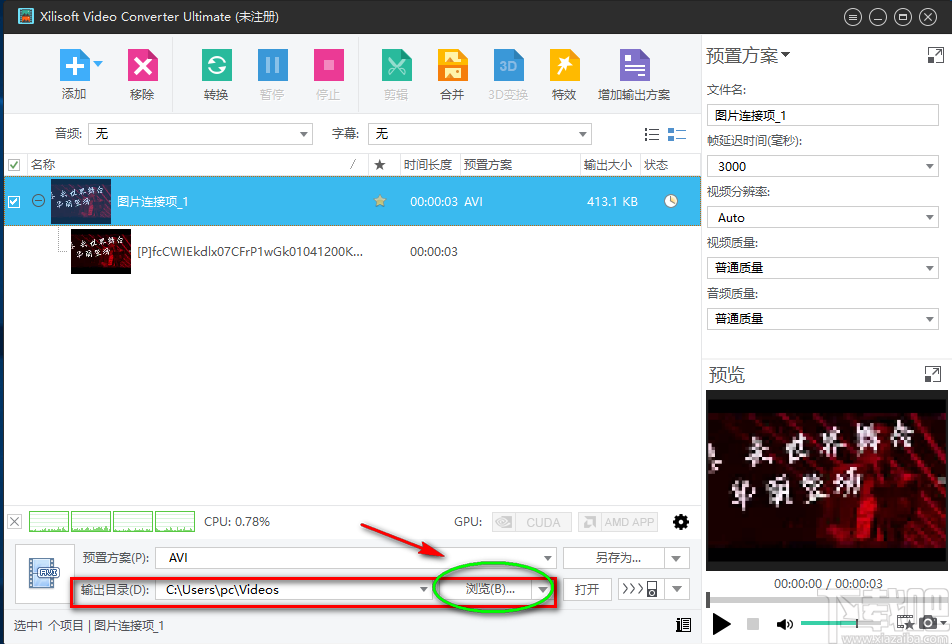Open the settings gear near GPU options
Image resolution: width=952 pixels, height=644 pixels.
(681, 521)
